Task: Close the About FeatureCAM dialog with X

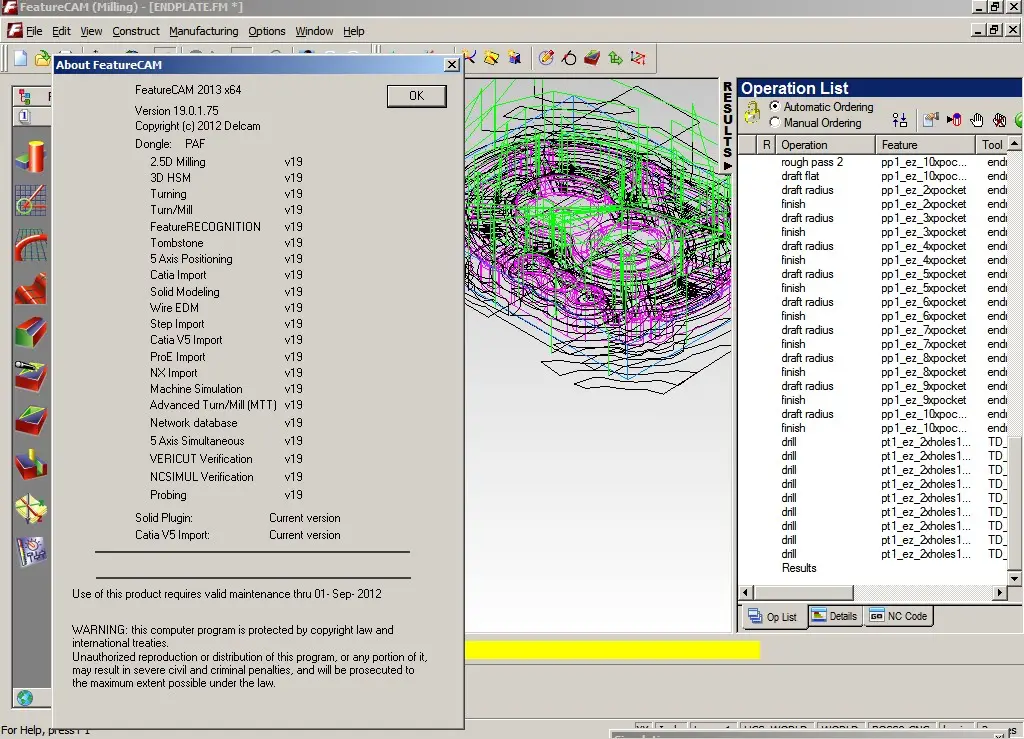Action: (451, 64)
